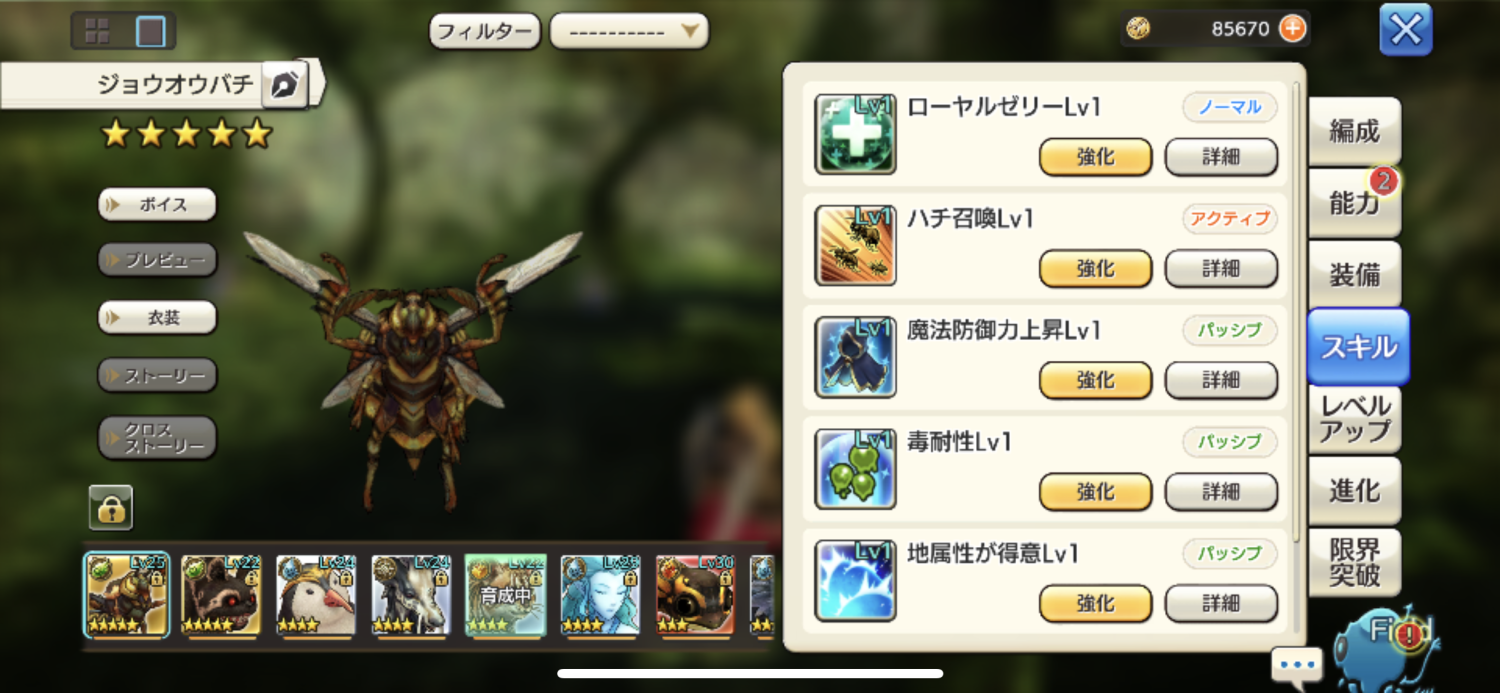Expand the 衣装 costume option
This screenshot has width=1500, height=693.
coord(157,318)
